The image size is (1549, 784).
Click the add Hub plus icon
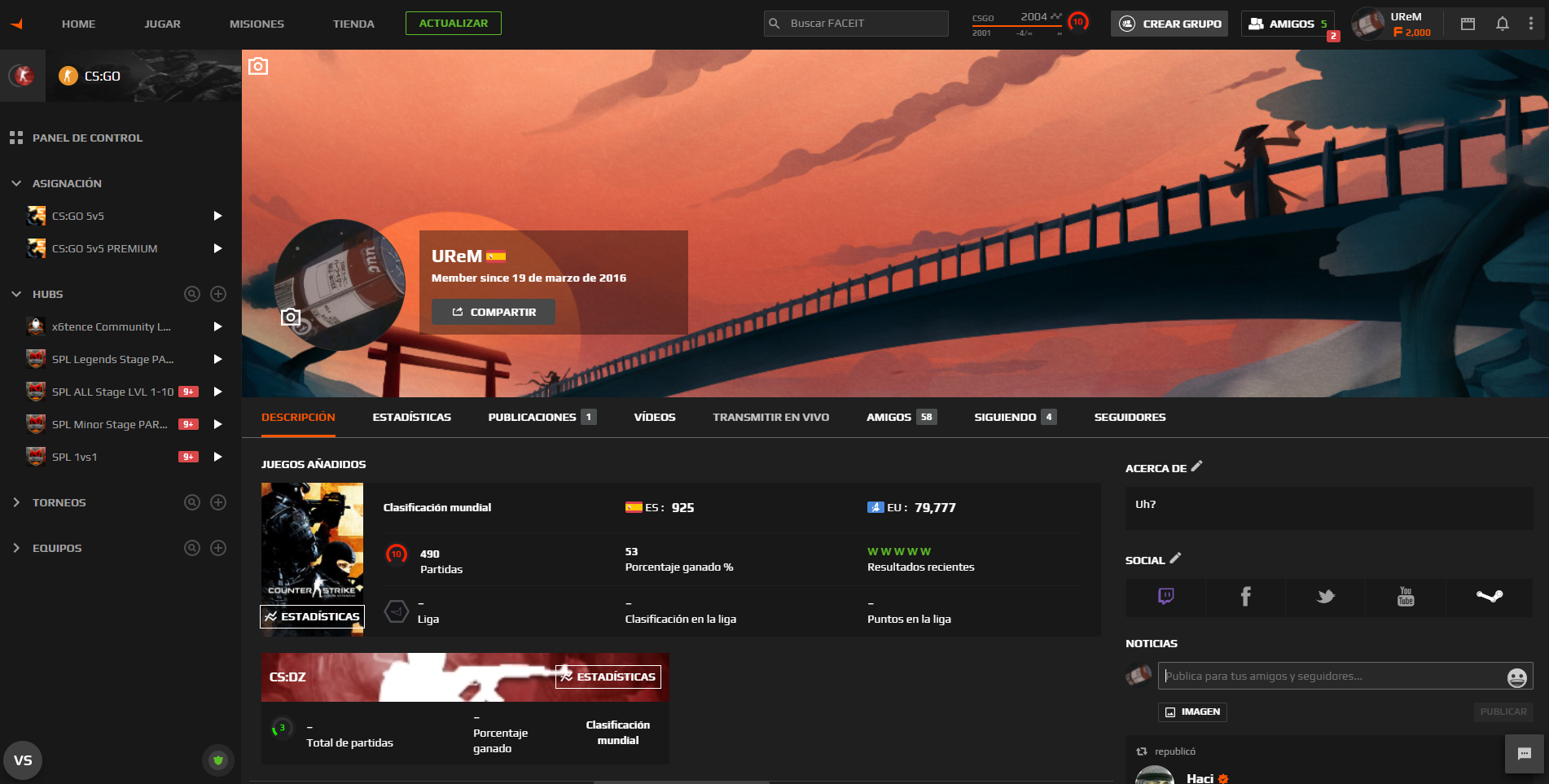[218, 294]
